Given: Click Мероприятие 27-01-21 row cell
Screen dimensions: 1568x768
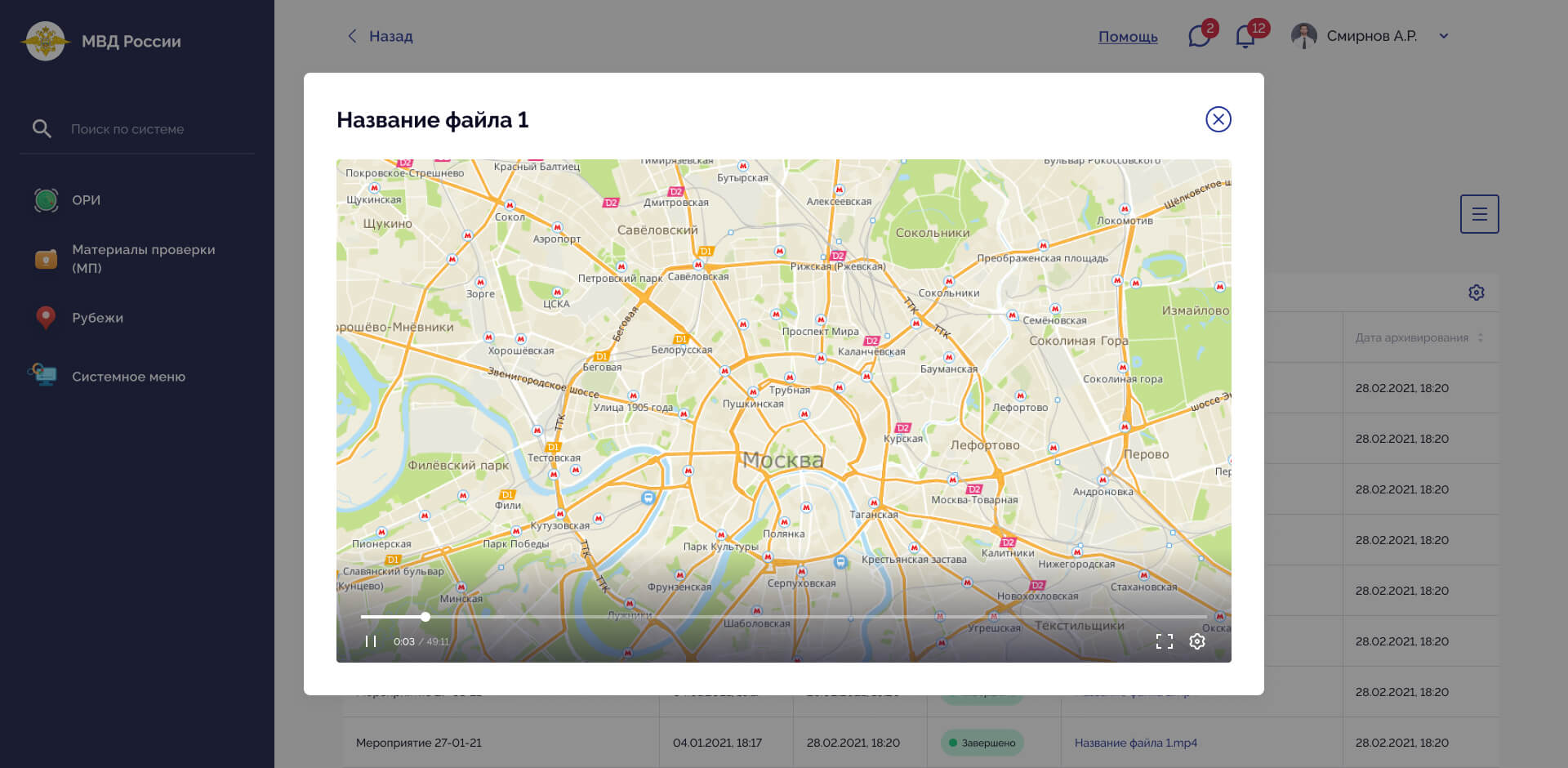Looking at the screenshot, I should pos(419,743).
